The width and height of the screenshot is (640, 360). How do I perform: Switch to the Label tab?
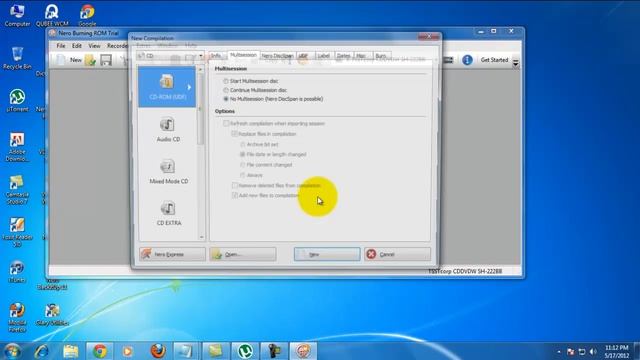[x=324, y=56]
